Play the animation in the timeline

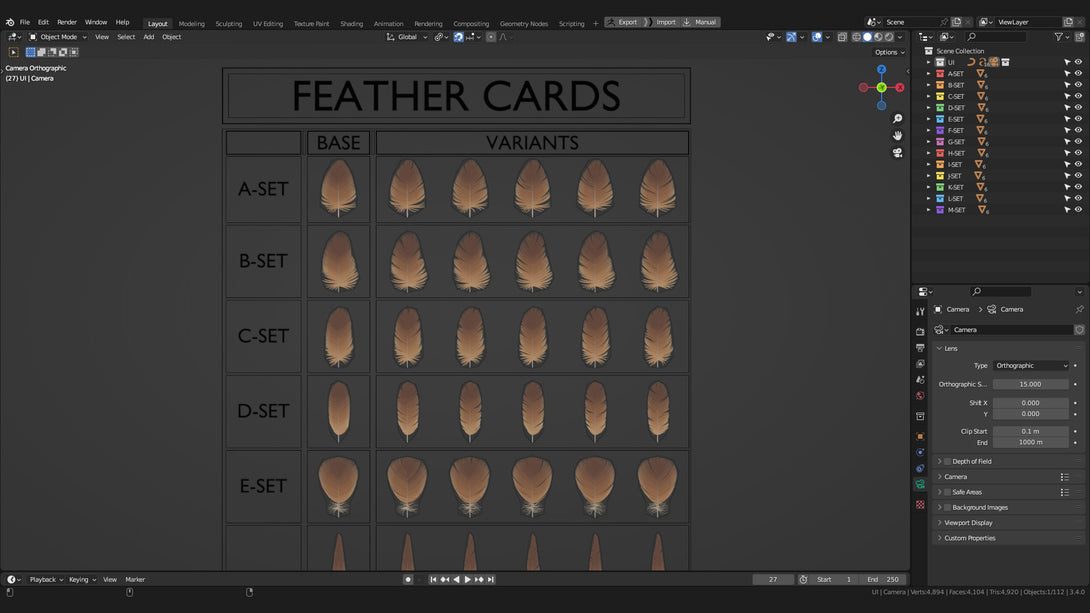[x=468, y=580]
